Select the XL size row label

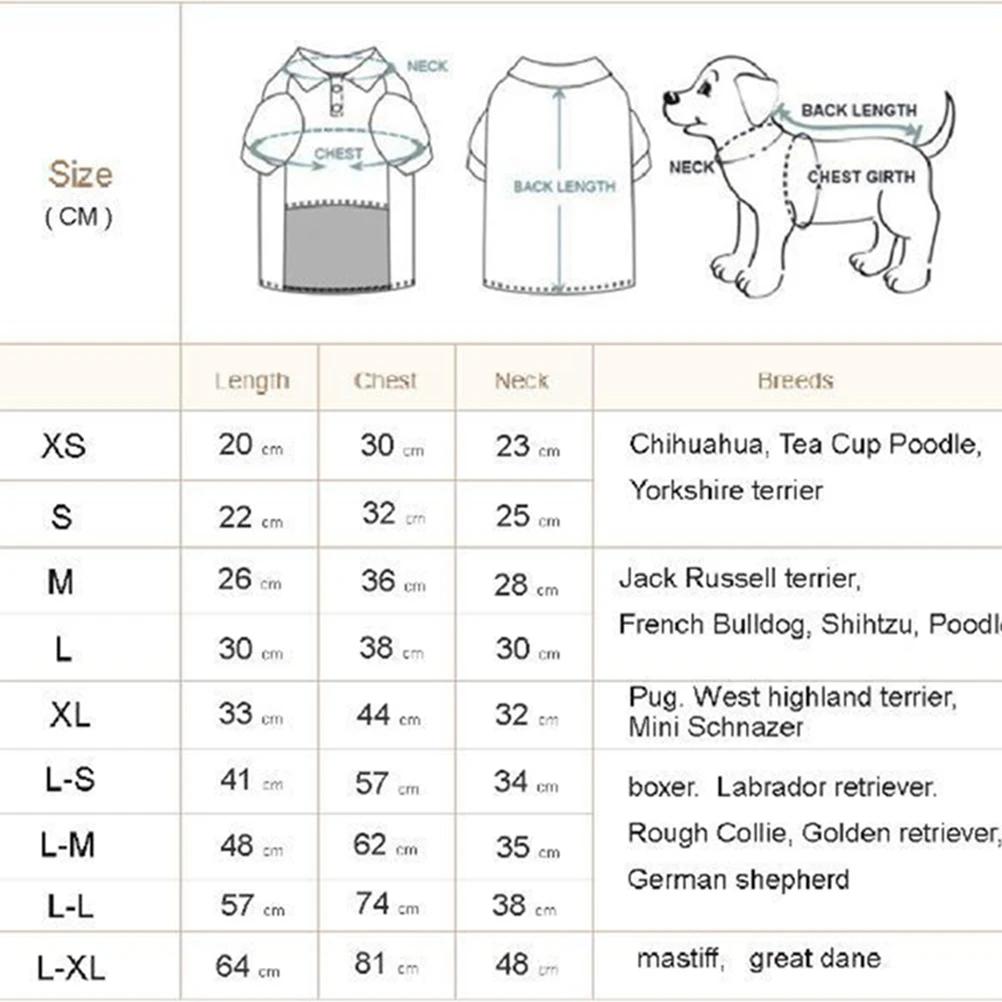(x=69, y=715)
